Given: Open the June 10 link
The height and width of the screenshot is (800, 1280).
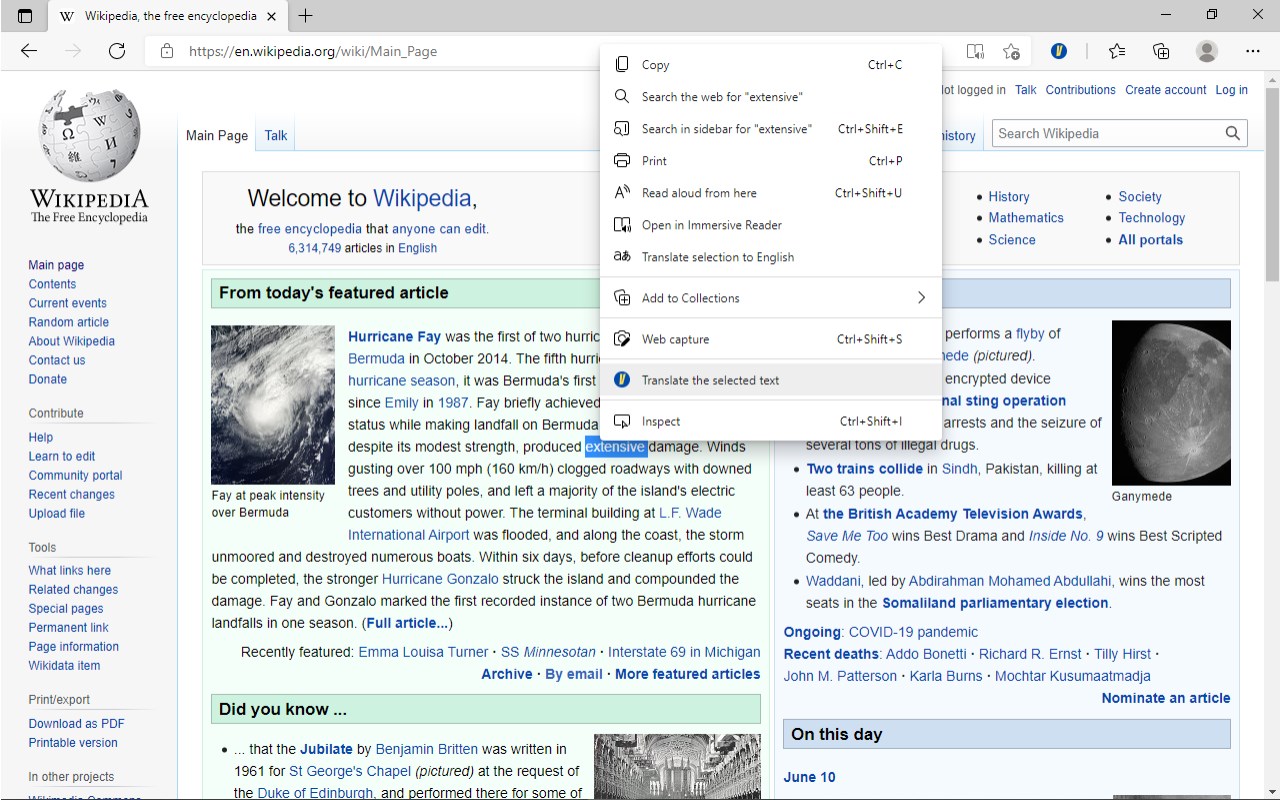Looking at the screenshot, I should click(x=810, y=777).
